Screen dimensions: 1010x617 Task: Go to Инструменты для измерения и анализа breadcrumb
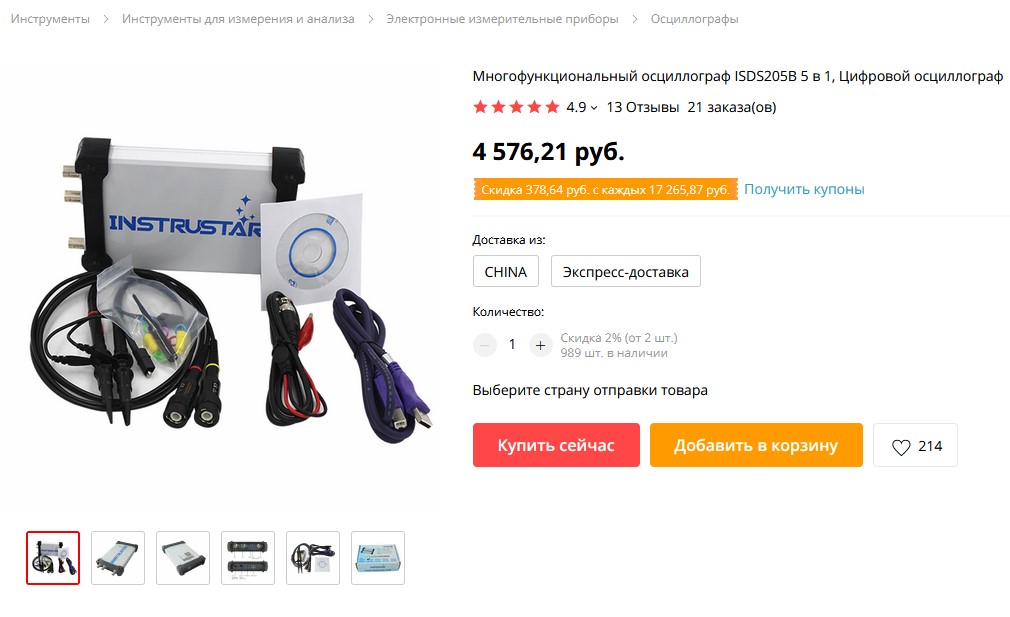[238, 19]
